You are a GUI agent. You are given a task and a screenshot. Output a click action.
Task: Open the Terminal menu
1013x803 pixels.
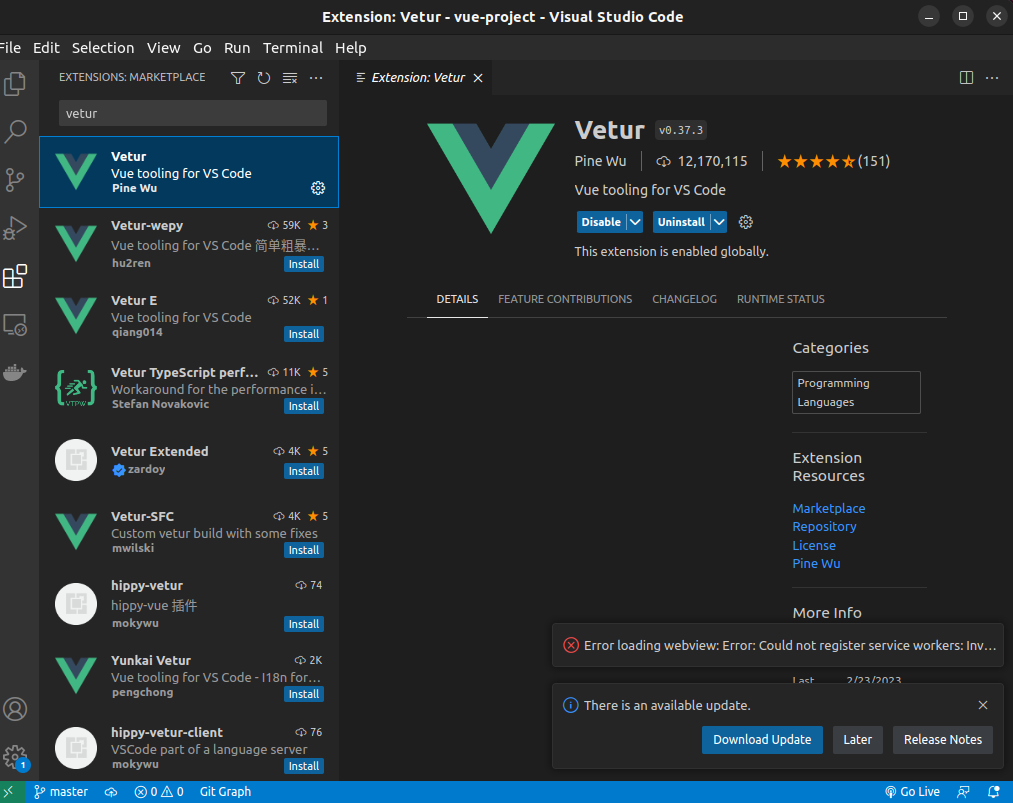click(x=293, y=48)
